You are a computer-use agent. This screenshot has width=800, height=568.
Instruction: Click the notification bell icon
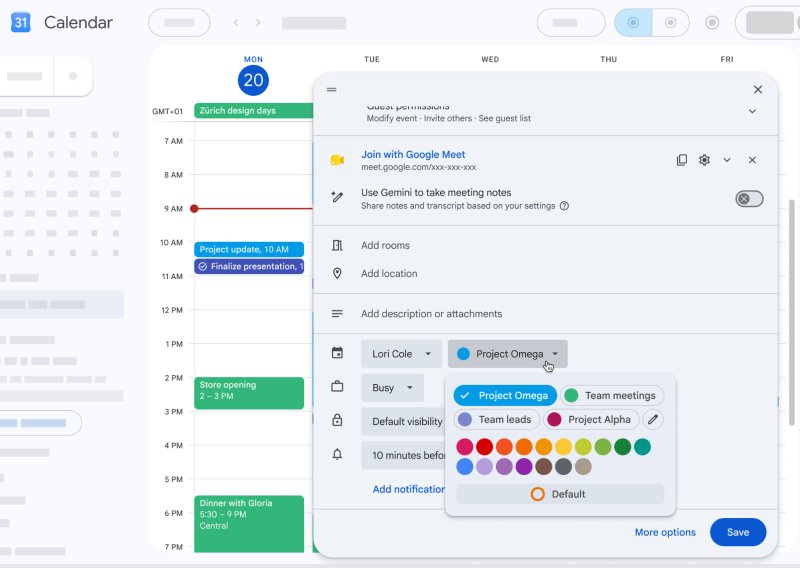337,454
